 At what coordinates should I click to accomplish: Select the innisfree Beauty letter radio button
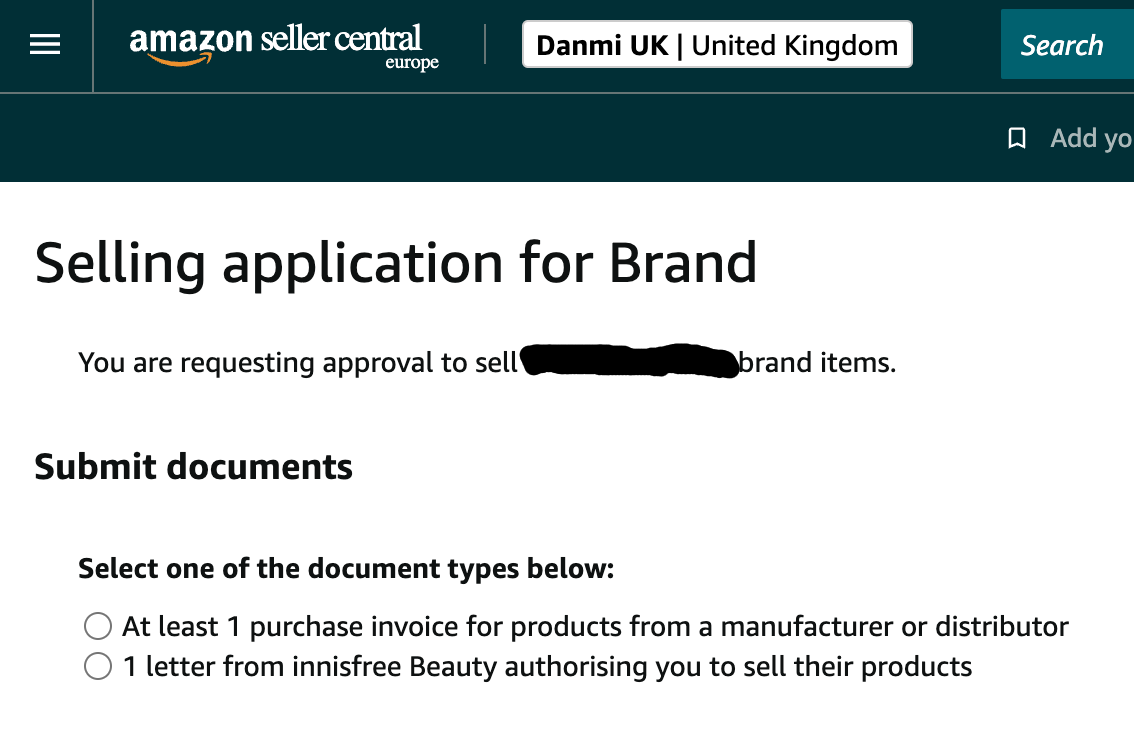[98, 666]
